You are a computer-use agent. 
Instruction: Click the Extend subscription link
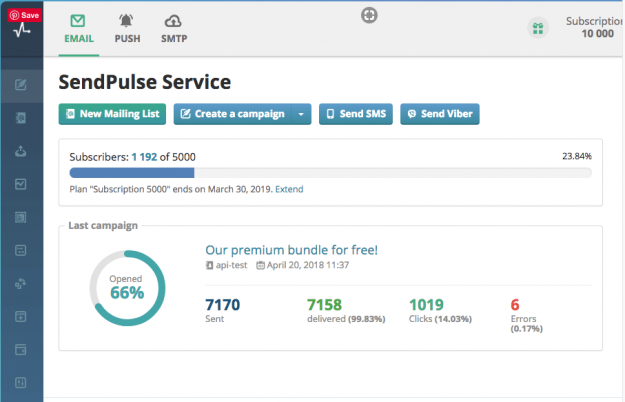[289, 189]
